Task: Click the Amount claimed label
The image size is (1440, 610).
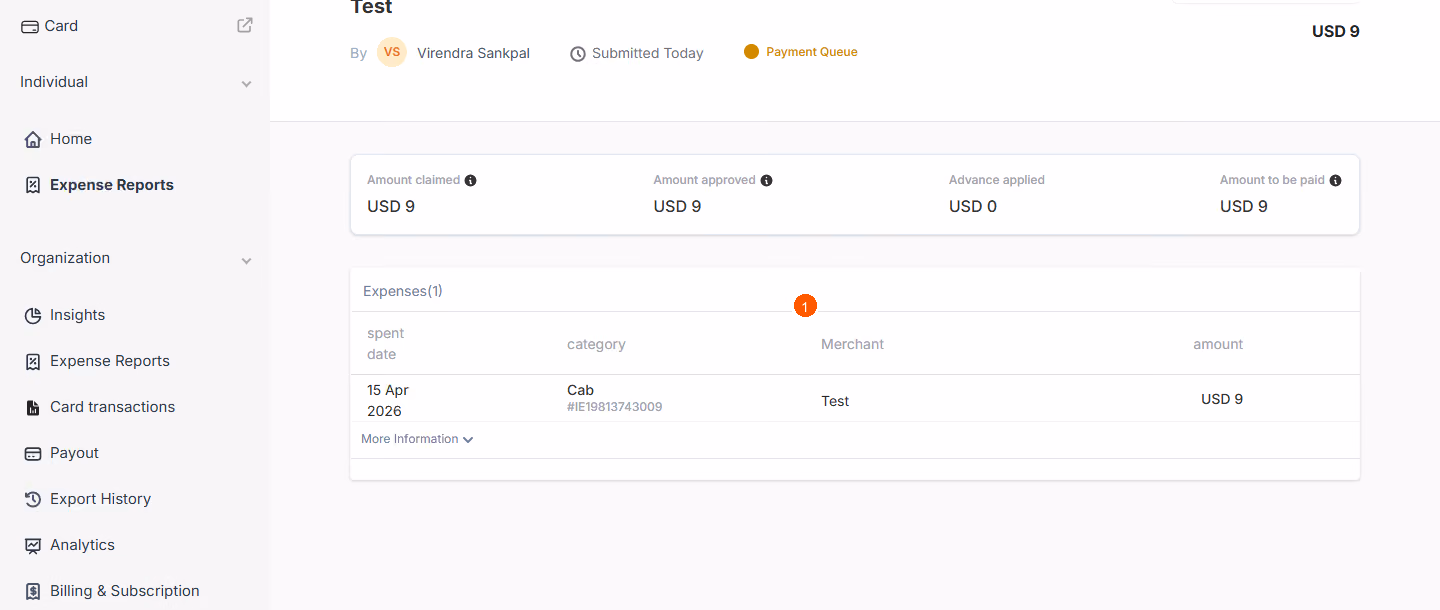Action: (413, 180)
